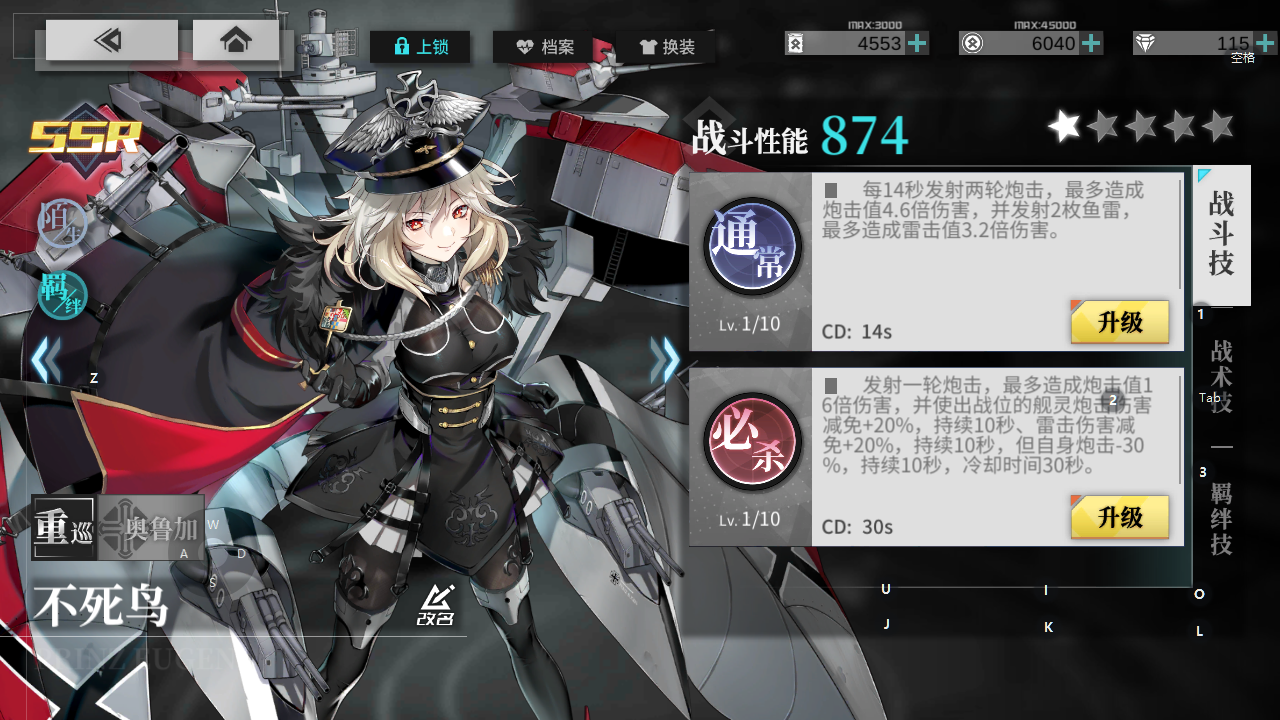The image size is (1280, 720).
Task: Click the 改名 rename icon
Action: coord(436,605)
